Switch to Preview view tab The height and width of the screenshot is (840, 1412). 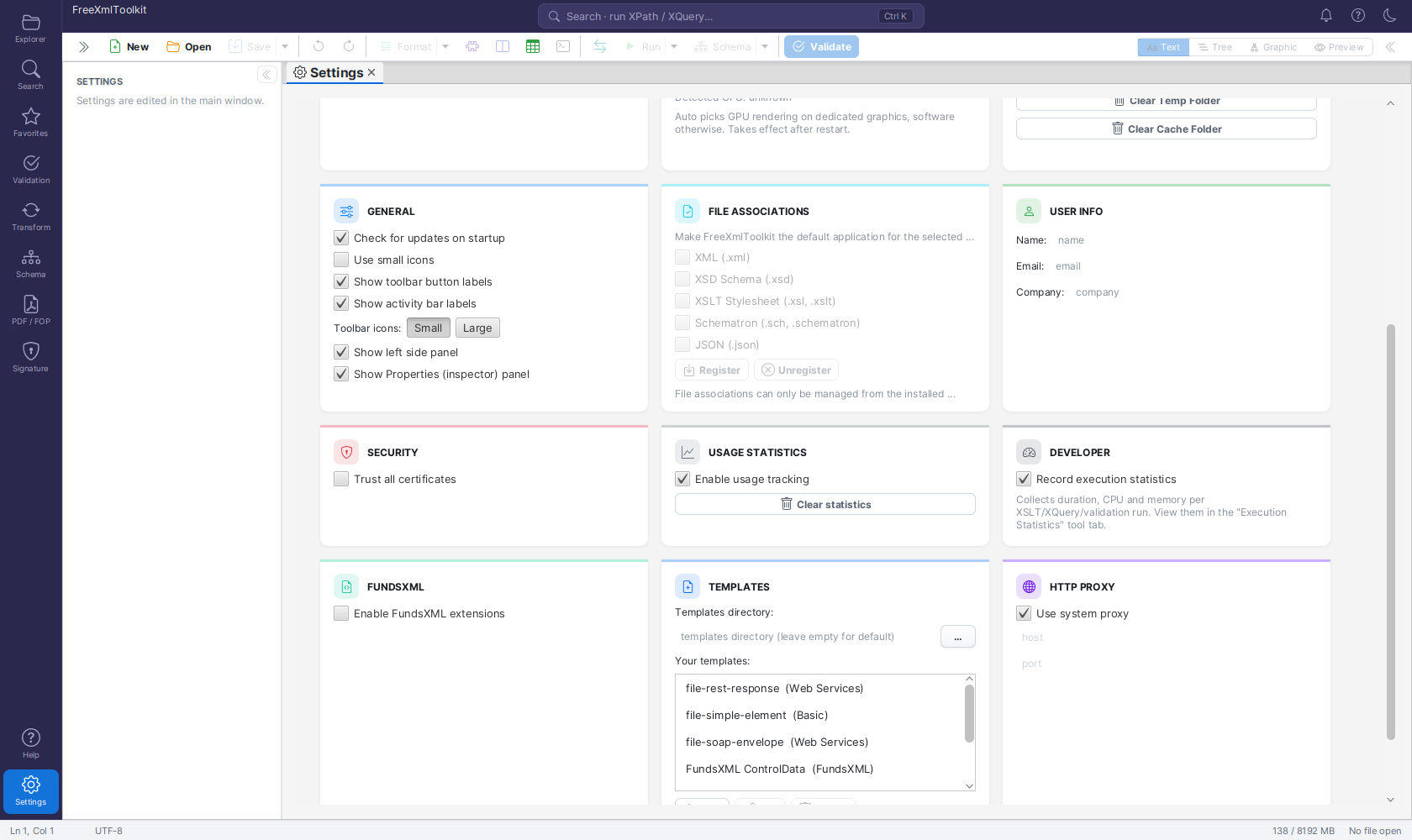pyautogui.click(x=1339, y=47)
